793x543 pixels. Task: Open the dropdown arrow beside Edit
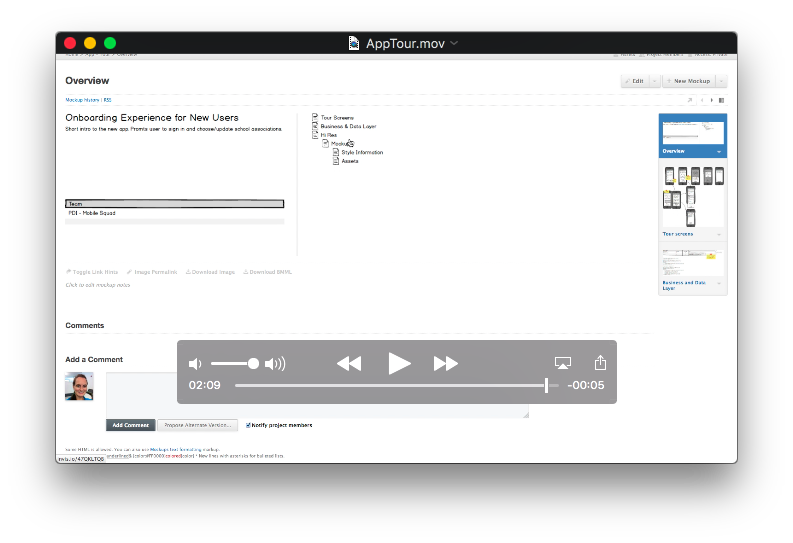654,81
